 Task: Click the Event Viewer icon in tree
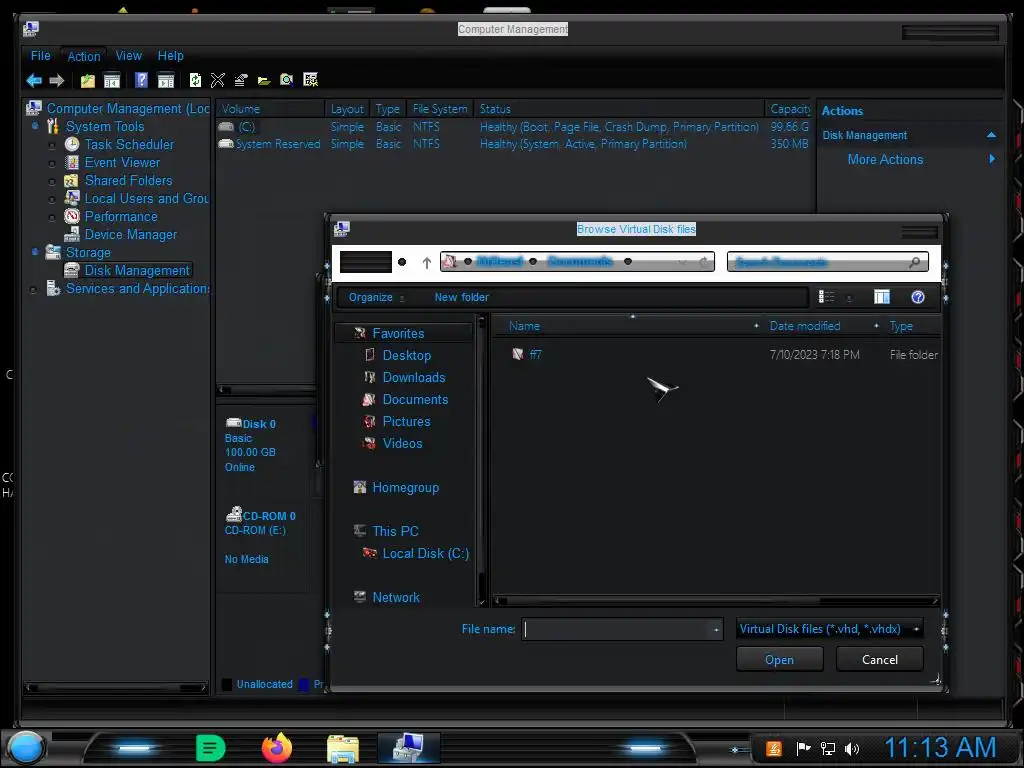coord(72,163)
